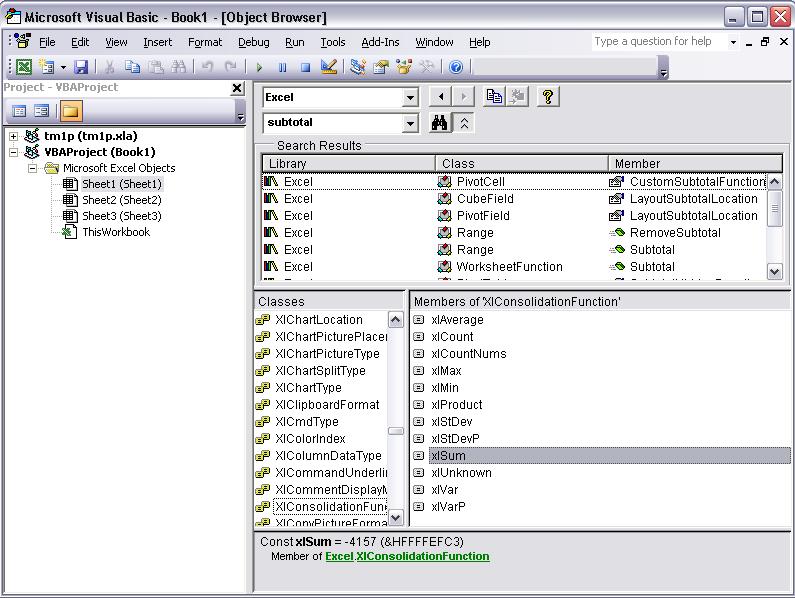The height and width of the screenshot is (598, 795).
Task: Toggle Design Mode icon
Action: (x=329, y=66)
